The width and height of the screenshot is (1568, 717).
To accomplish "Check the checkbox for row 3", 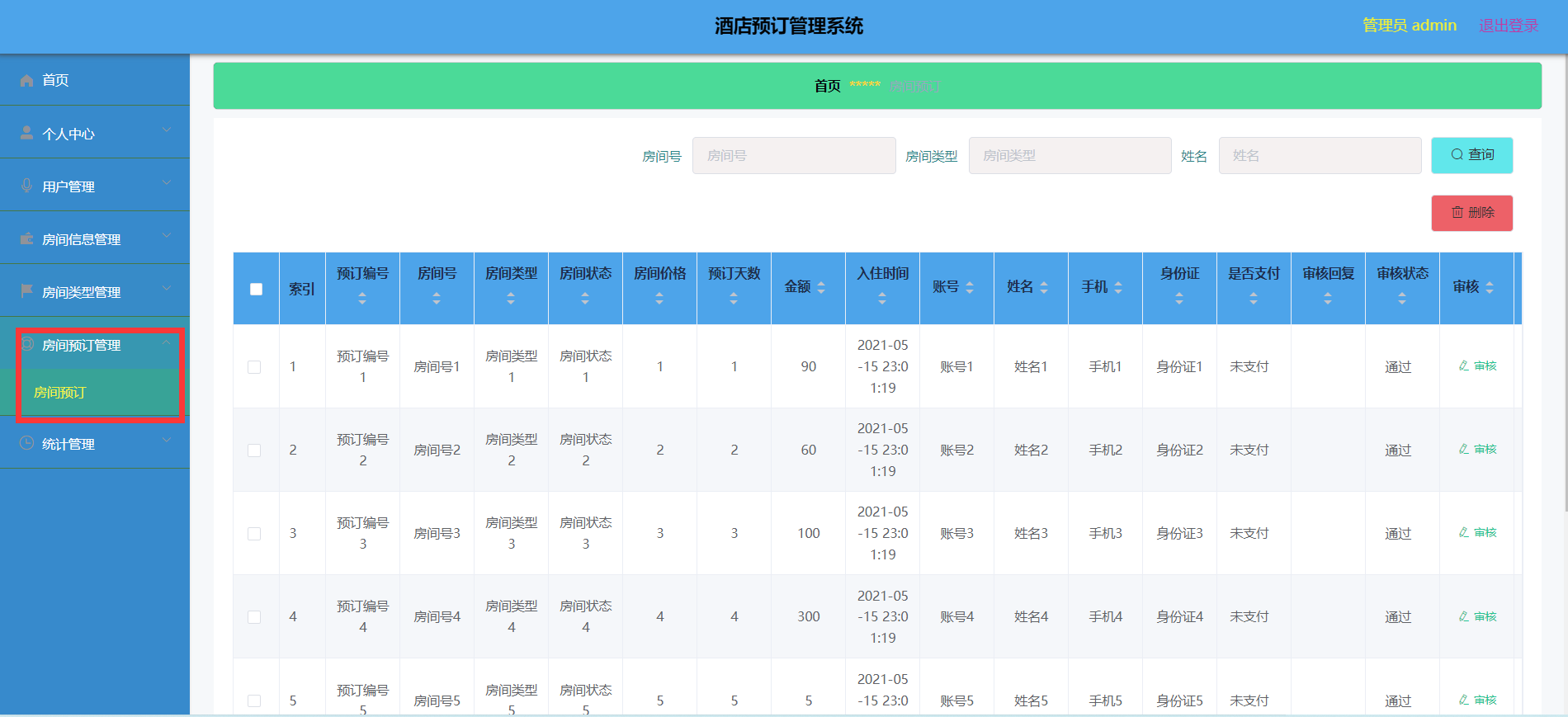I will pyautogui.click(x=254, y=534).
